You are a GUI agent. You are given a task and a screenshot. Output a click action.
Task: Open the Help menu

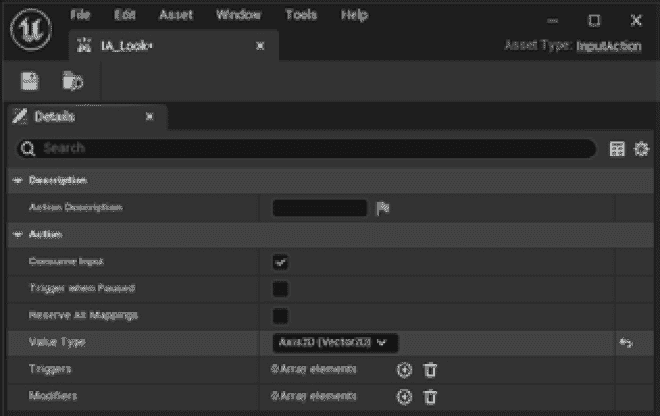coord(354,15)
